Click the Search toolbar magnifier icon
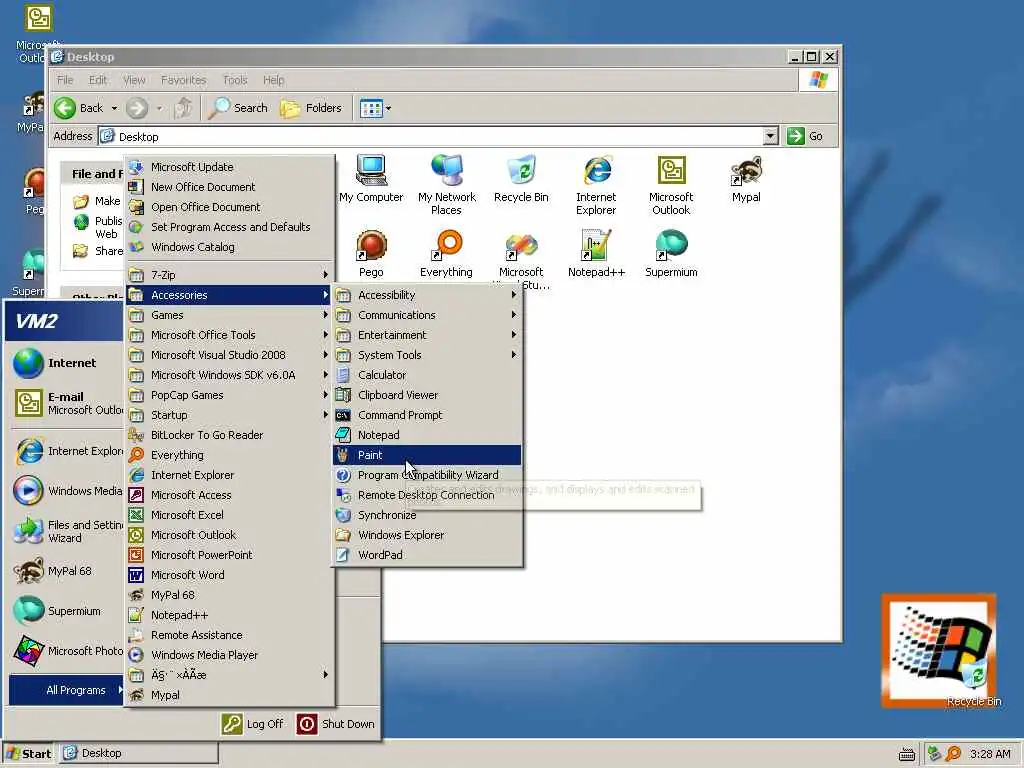The height and width of the screenshot is (768, 1024). click(219, 108)
